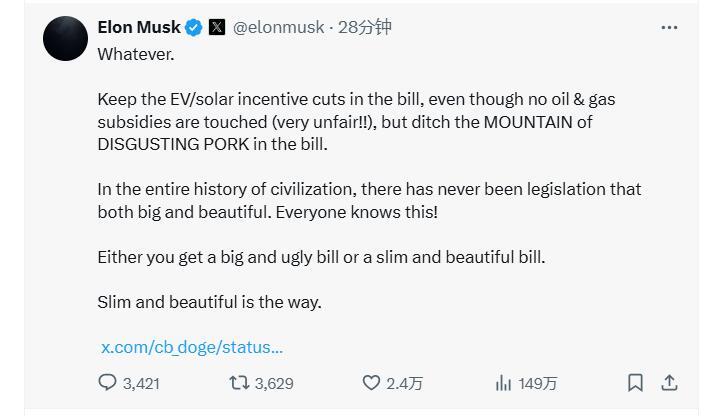Click the 2.4万 likes count
The width and height of the screenshot is (712, 416).
404,384
